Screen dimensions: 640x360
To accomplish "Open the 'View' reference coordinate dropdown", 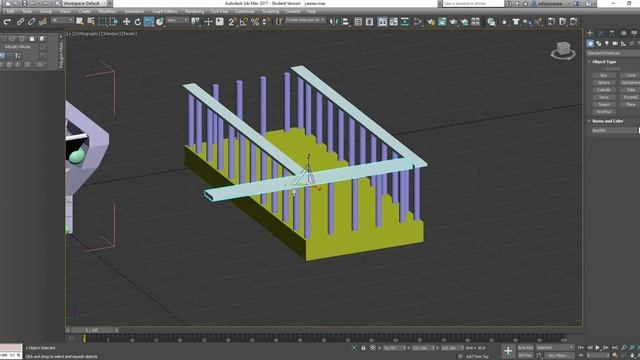I will pyautogui.click(x=178, y=20).
